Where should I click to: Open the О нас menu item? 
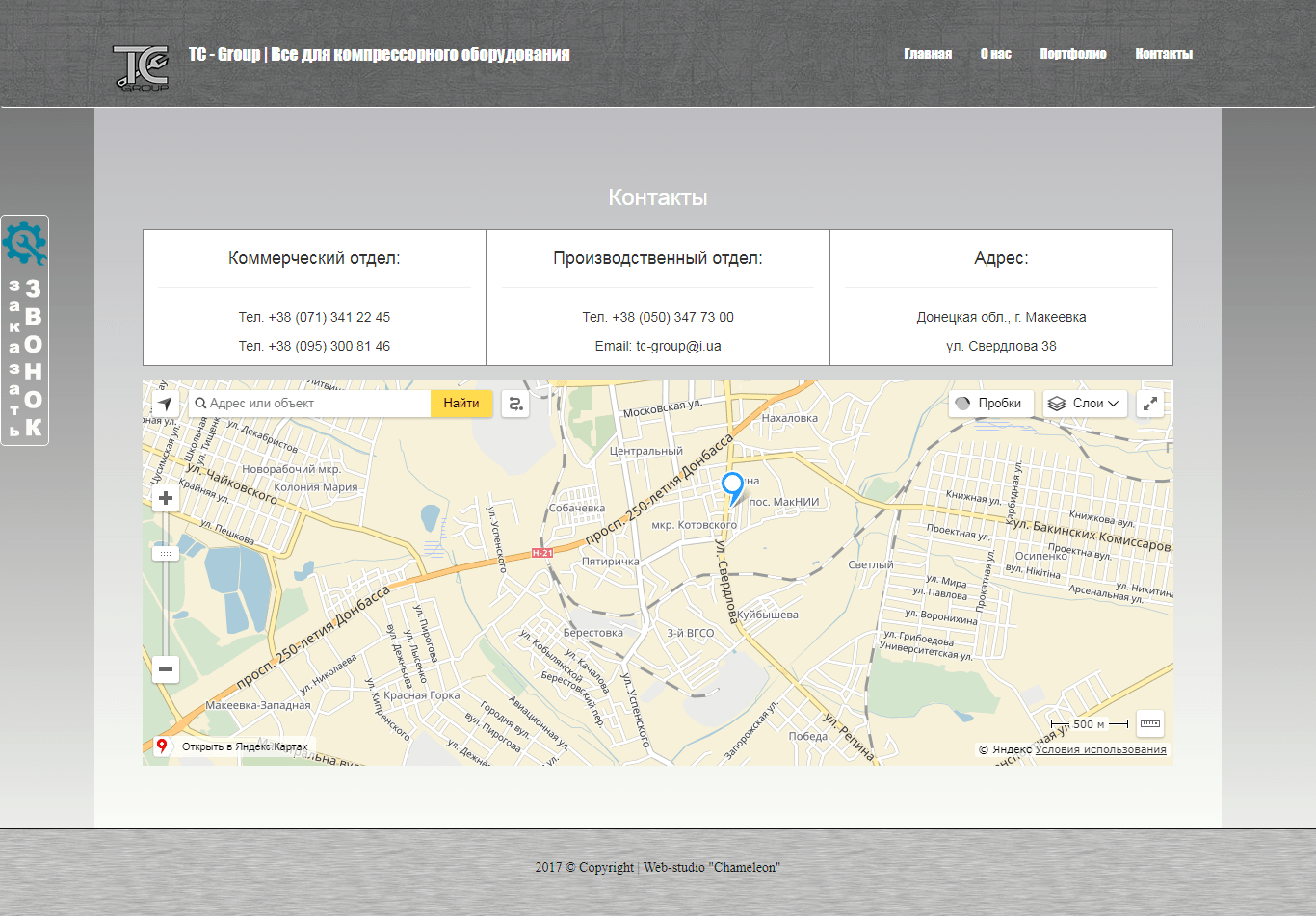pyautogui.click(x=996, y=54)
